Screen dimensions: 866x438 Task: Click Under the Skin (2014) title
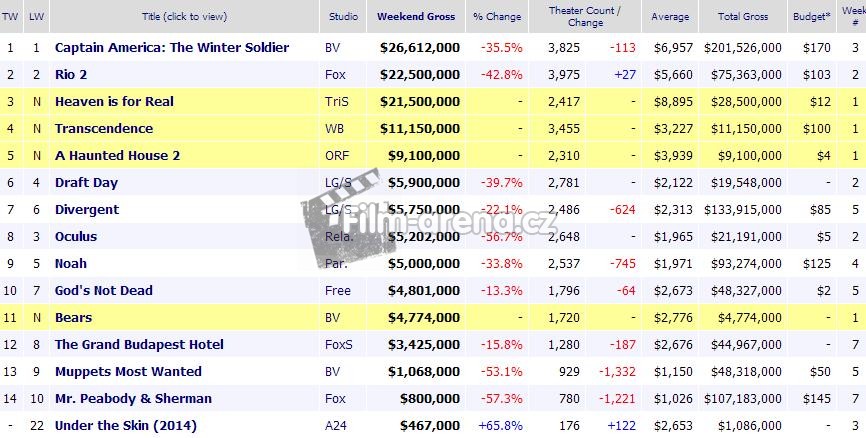[x=124, y=425]
